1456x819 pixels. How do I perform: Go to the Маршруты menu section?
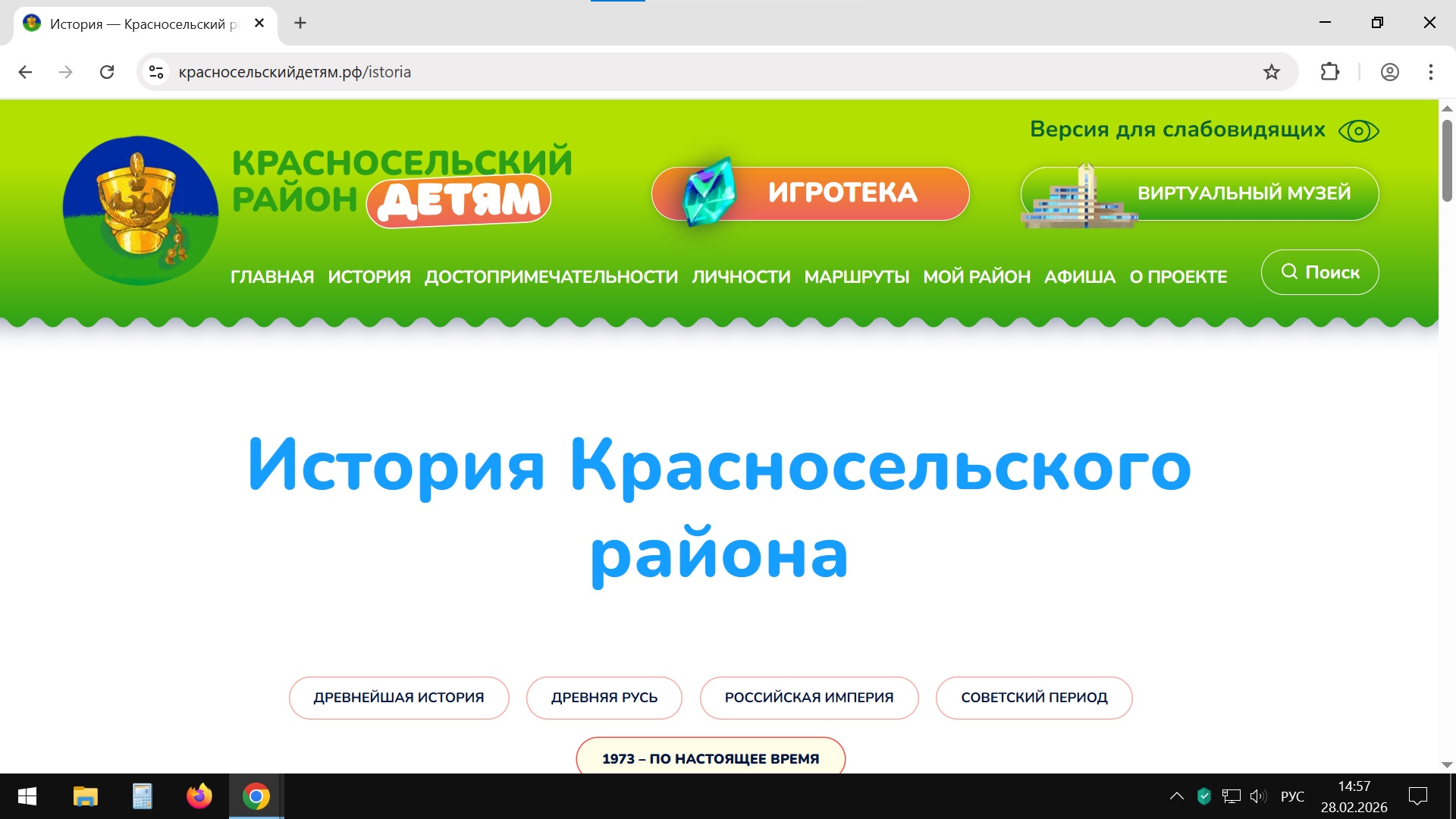coord(856,277)
